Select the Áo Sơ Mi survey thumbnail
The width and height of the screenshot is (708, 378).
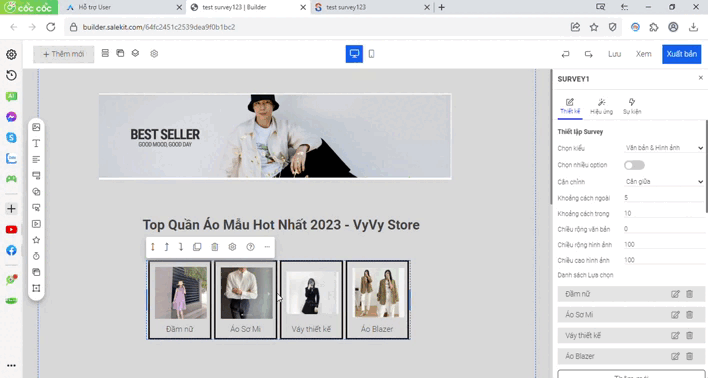click(246, 300)
